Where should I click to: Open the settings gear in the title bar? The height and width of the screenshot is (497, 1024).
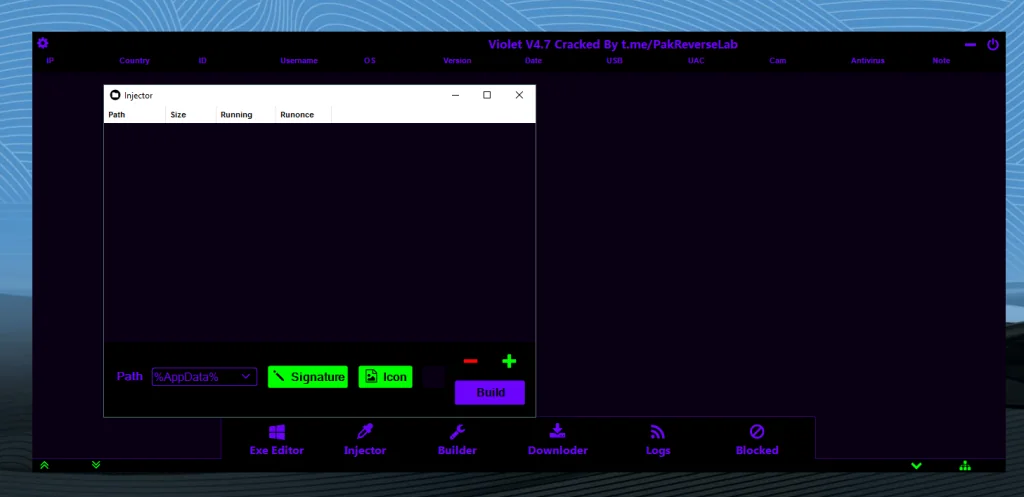coord(43,43)
